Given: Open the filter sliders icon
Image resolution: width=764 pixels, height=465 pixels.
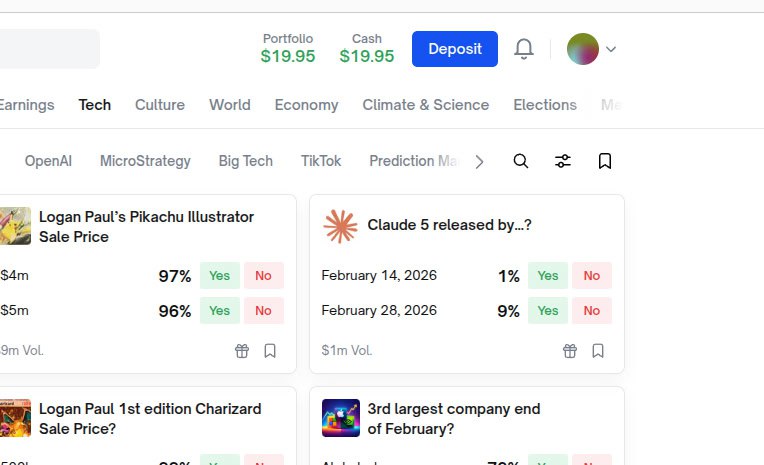Looking at the screenshot, I should pos(563,161).
